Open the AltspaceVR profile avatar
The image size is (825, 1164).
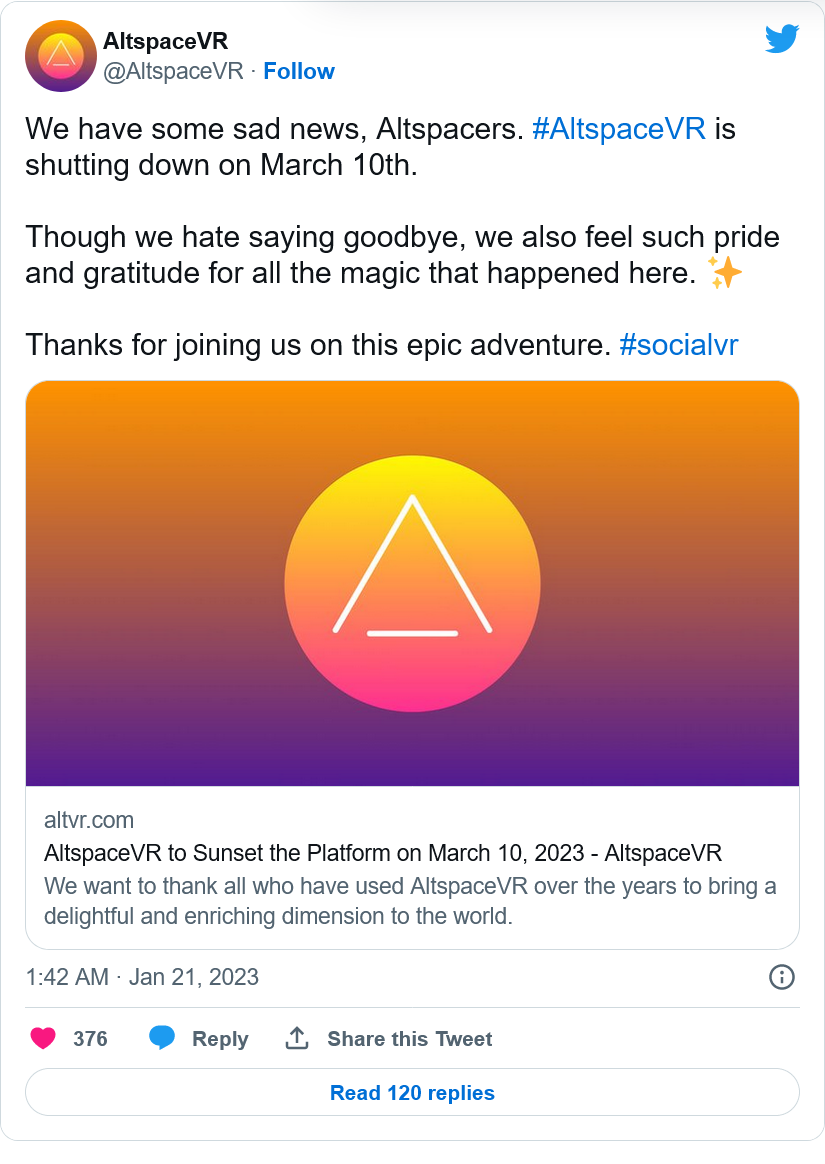click(61, 56)
